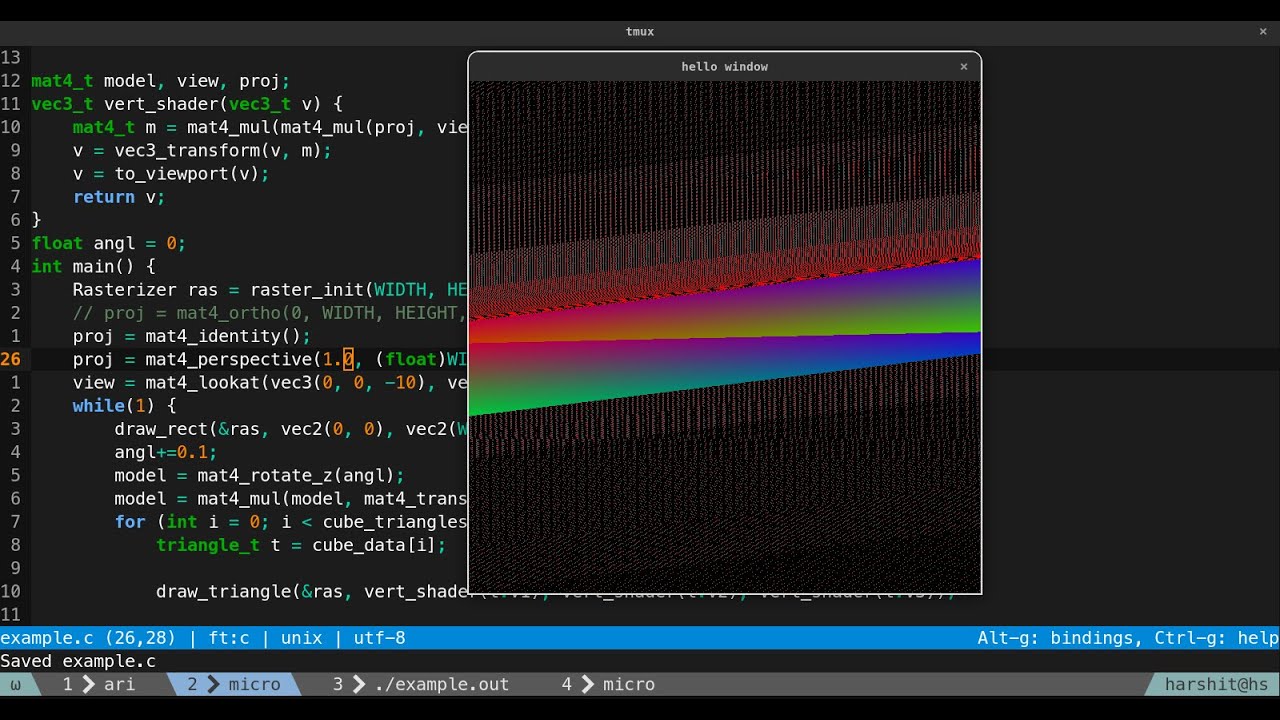The image size is (1280, 720).
Task: Click the draw_triangle call line
Action: pyautogui.click(x=312, y=592)
